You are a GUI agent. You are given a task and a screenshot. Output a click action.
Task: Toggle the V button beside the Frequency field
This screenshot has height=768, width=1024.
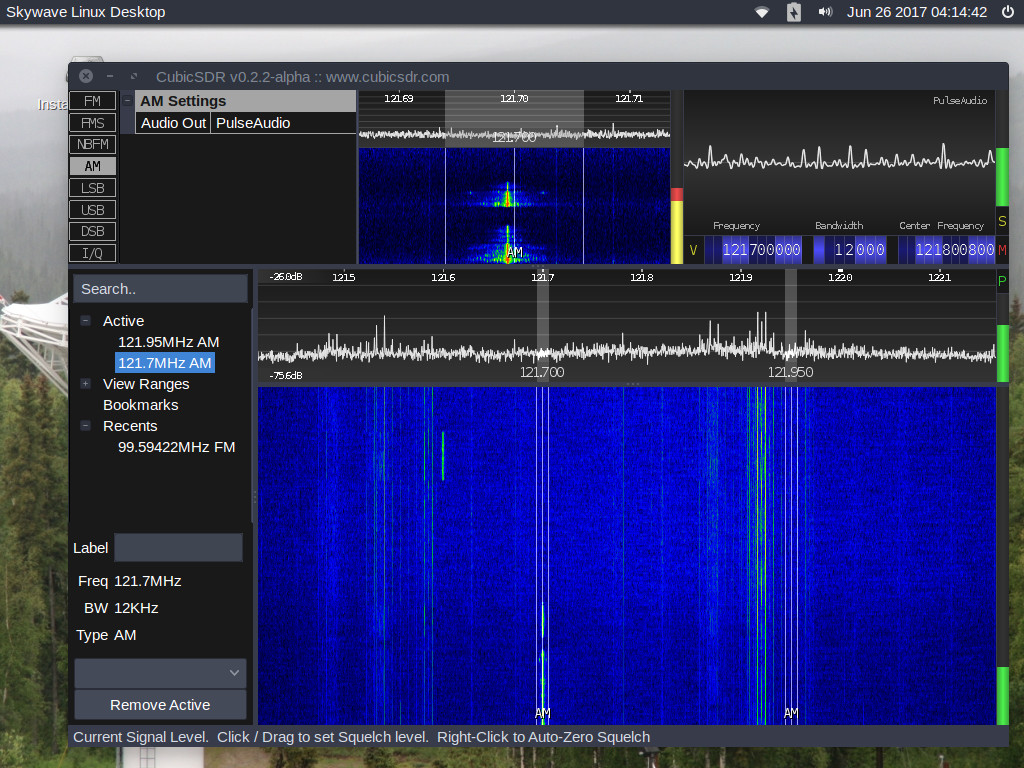[694, 250]
